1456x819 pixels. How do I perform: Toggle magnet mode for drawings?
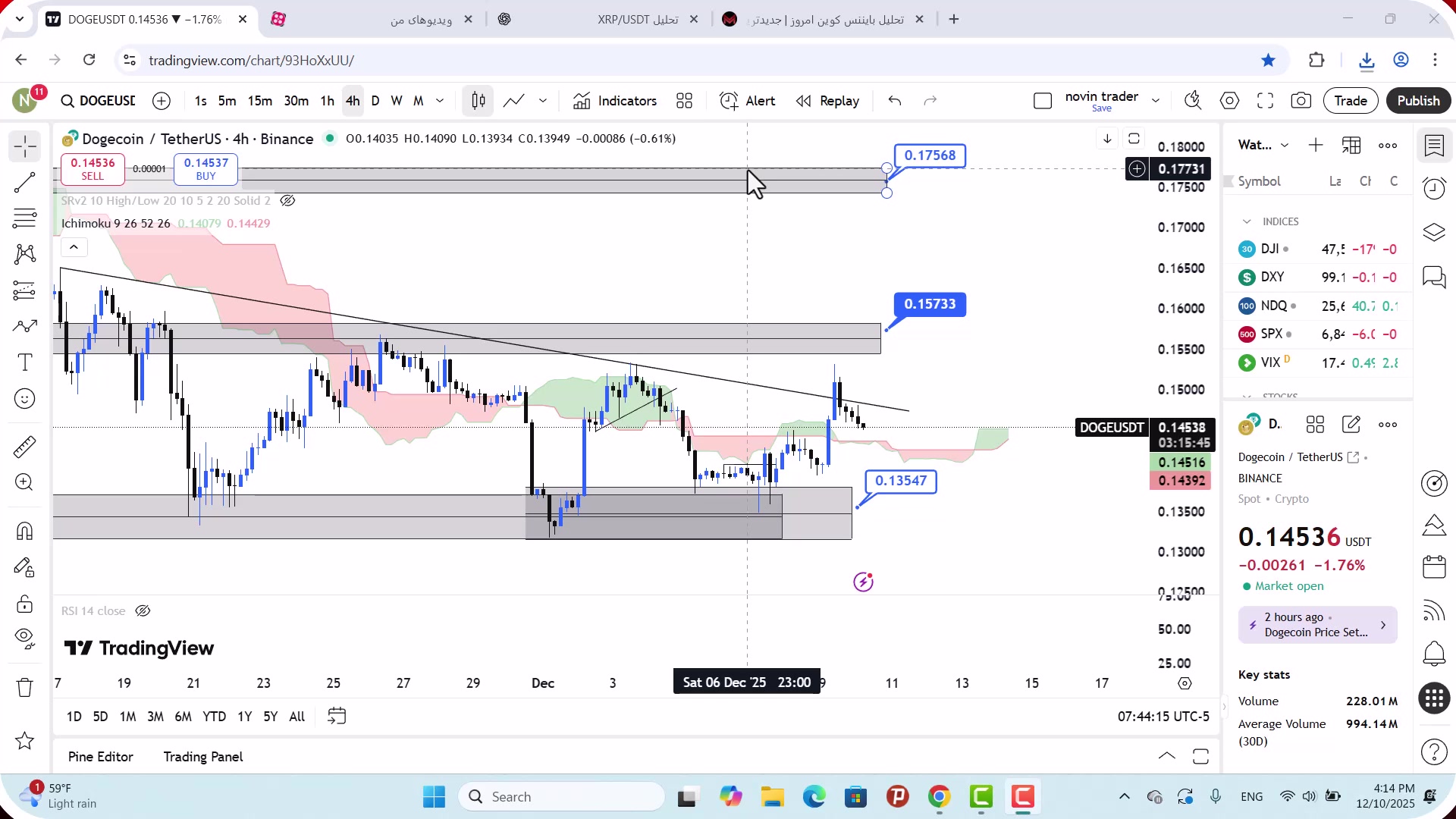(x=25, y=531)
